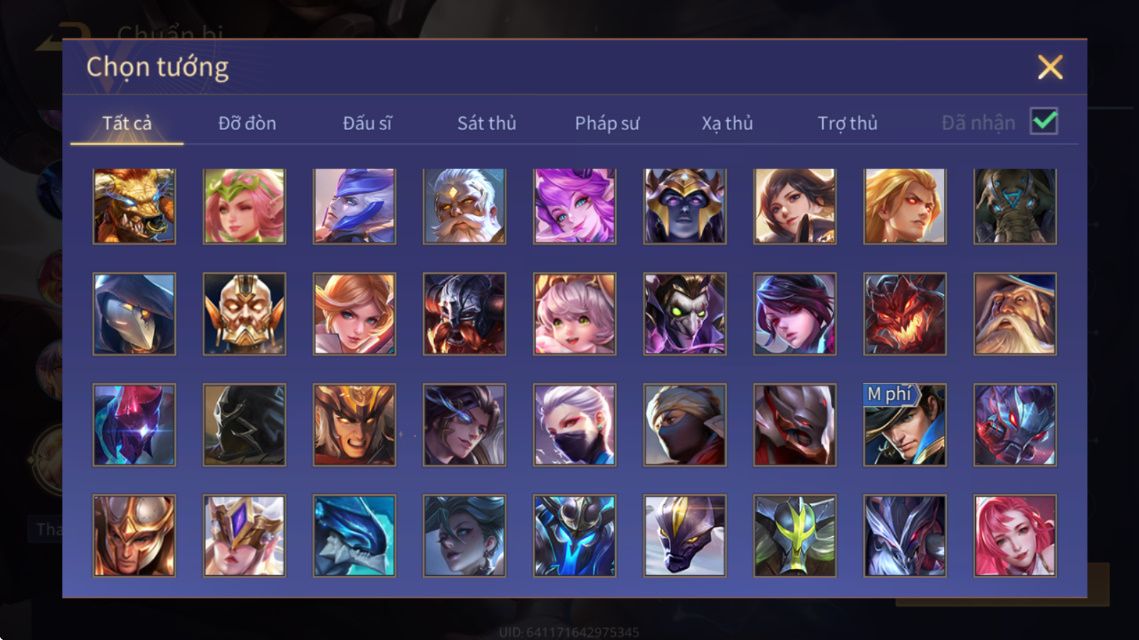Select the purple-haired girl hero portrait
The height and width of the screenshot is (640, 1139).
(575, 206)
